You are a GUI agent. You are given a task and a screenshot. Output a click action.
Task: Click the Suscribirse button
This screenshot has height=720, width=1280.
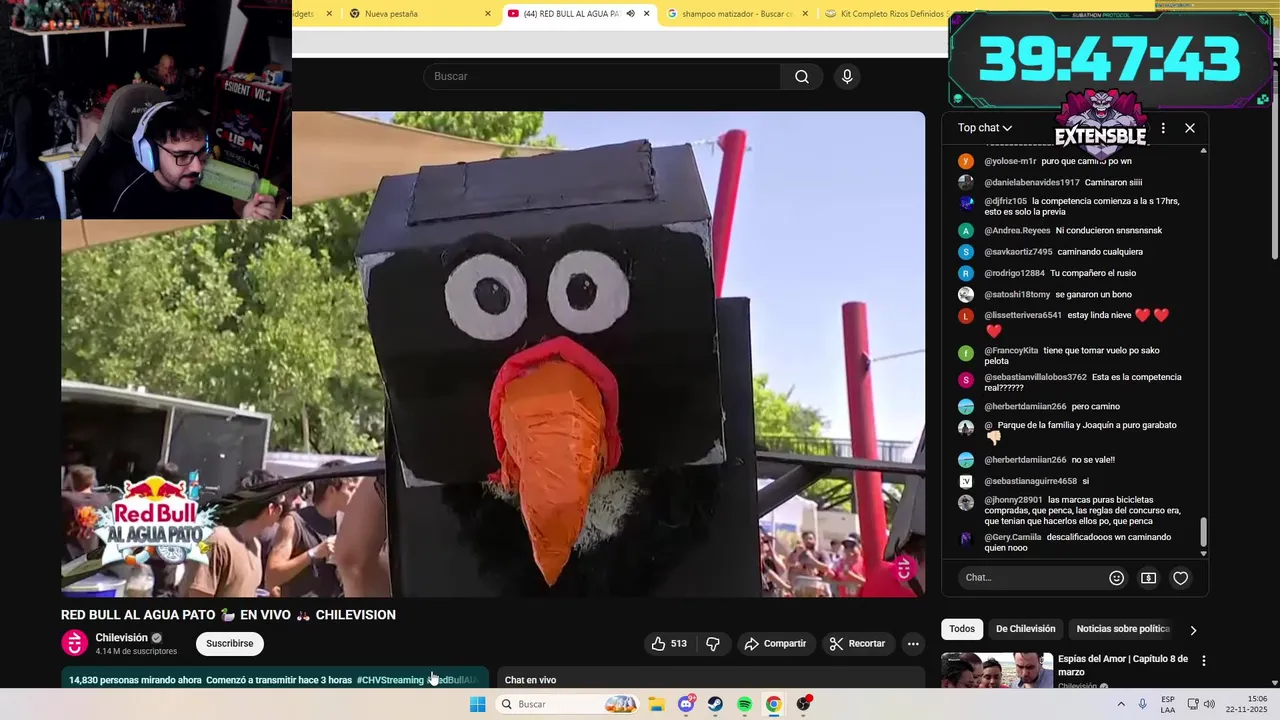coord(229,643)
